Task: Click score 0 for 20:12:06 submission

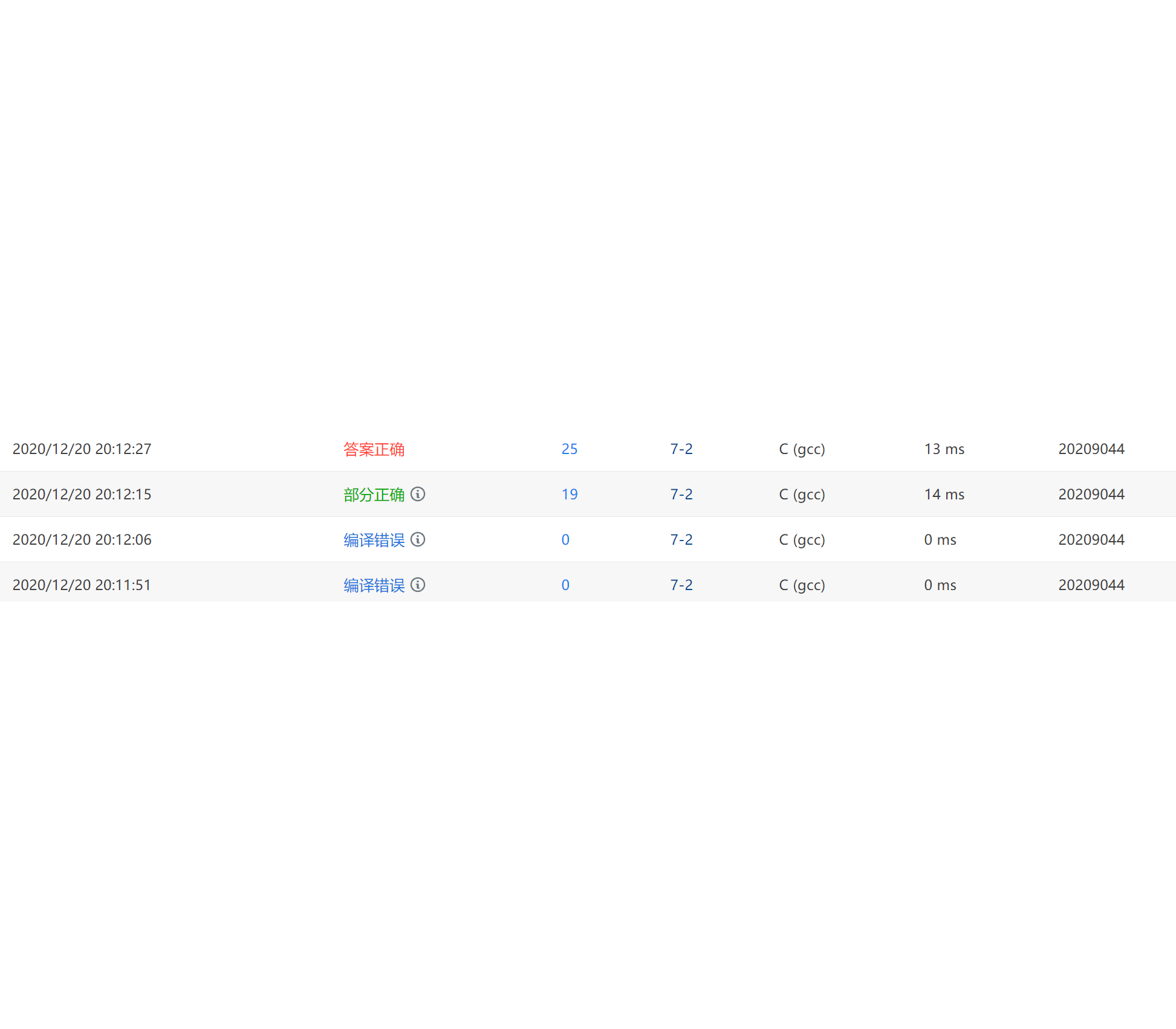Action: [x=565, y=540]
